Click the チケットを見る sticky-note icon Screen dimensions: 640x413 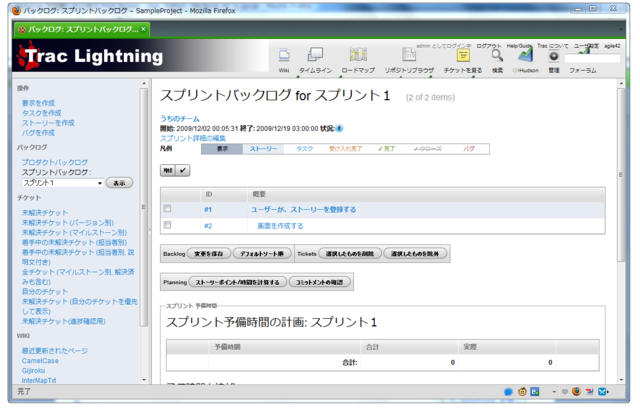click(463, 56)
